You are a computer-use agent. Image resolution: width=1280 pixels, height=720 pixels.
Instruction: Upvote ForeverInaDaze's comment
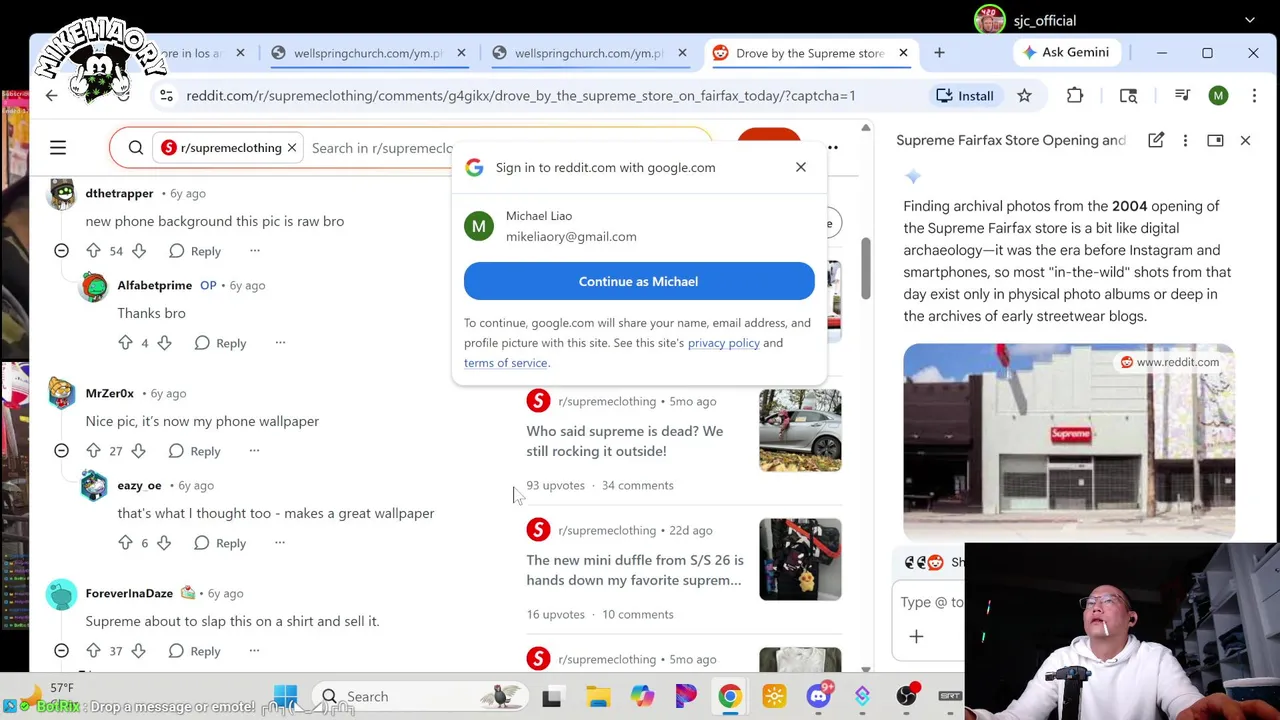pos(93,651)
